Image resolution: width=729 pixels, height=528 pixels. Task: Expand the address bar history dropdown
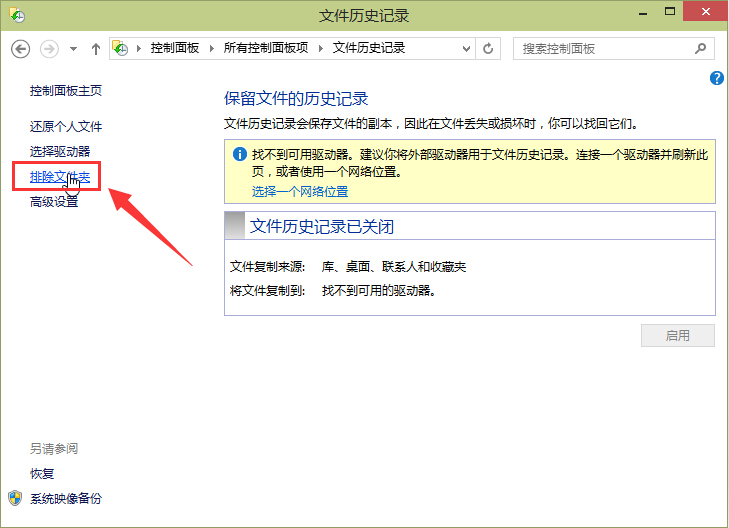(x=467, y=48)
